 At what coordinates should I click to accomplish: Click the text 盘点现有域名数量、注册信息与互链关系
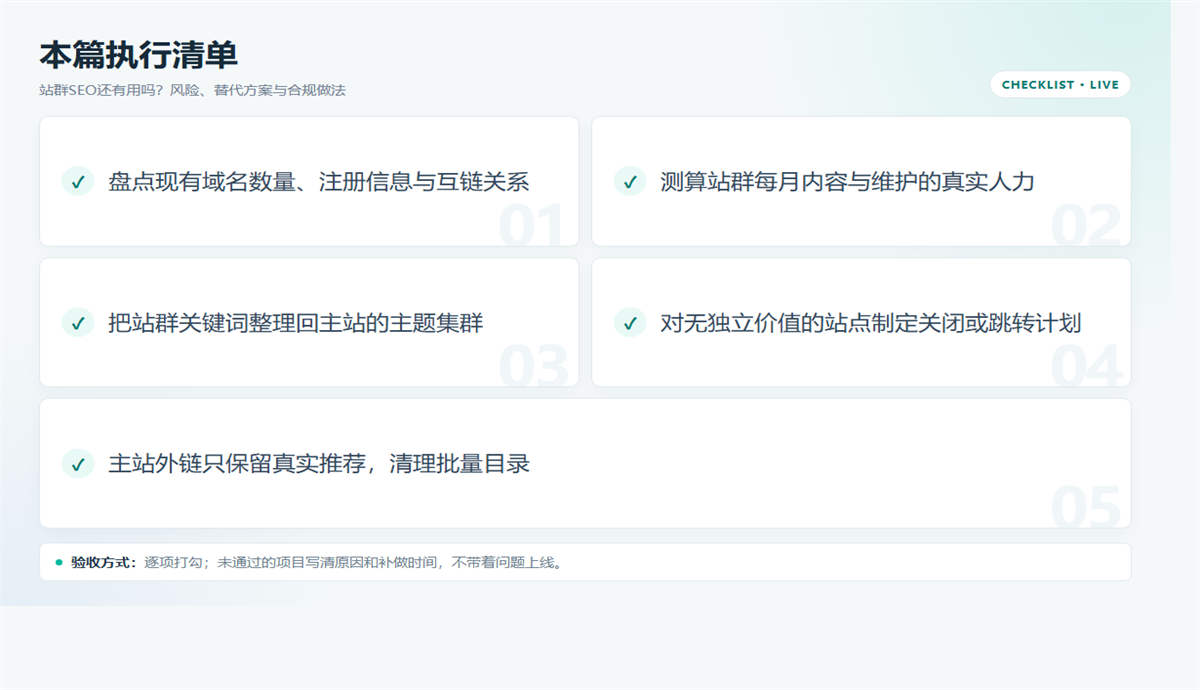(319, 182)
